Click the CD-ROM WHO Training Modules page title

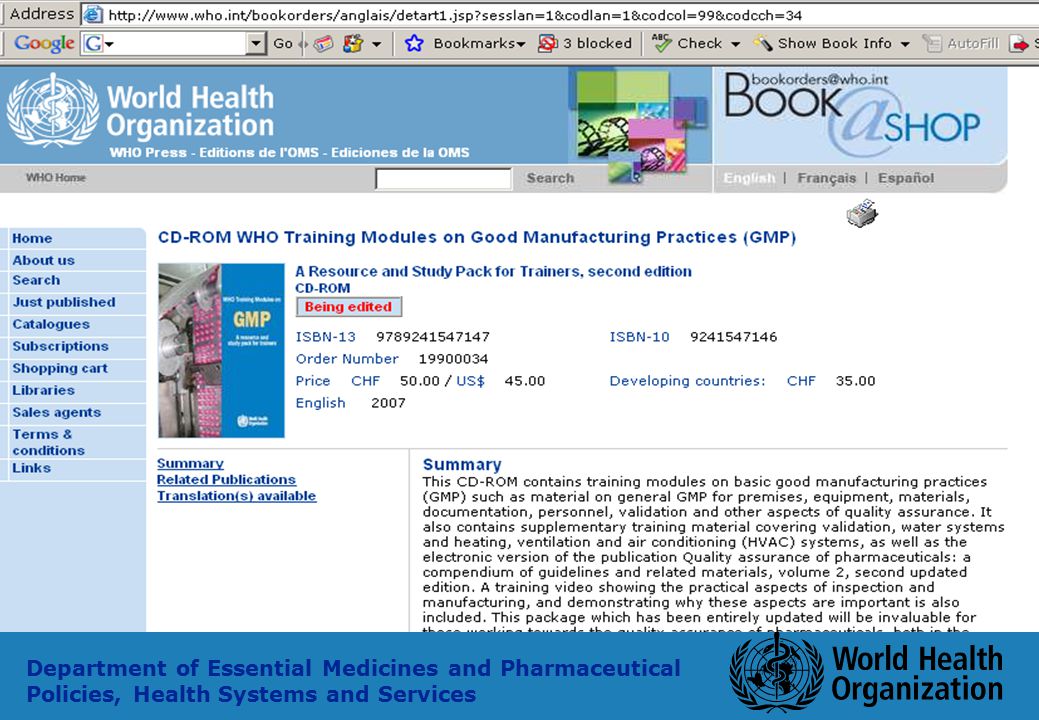pos(477,237)
